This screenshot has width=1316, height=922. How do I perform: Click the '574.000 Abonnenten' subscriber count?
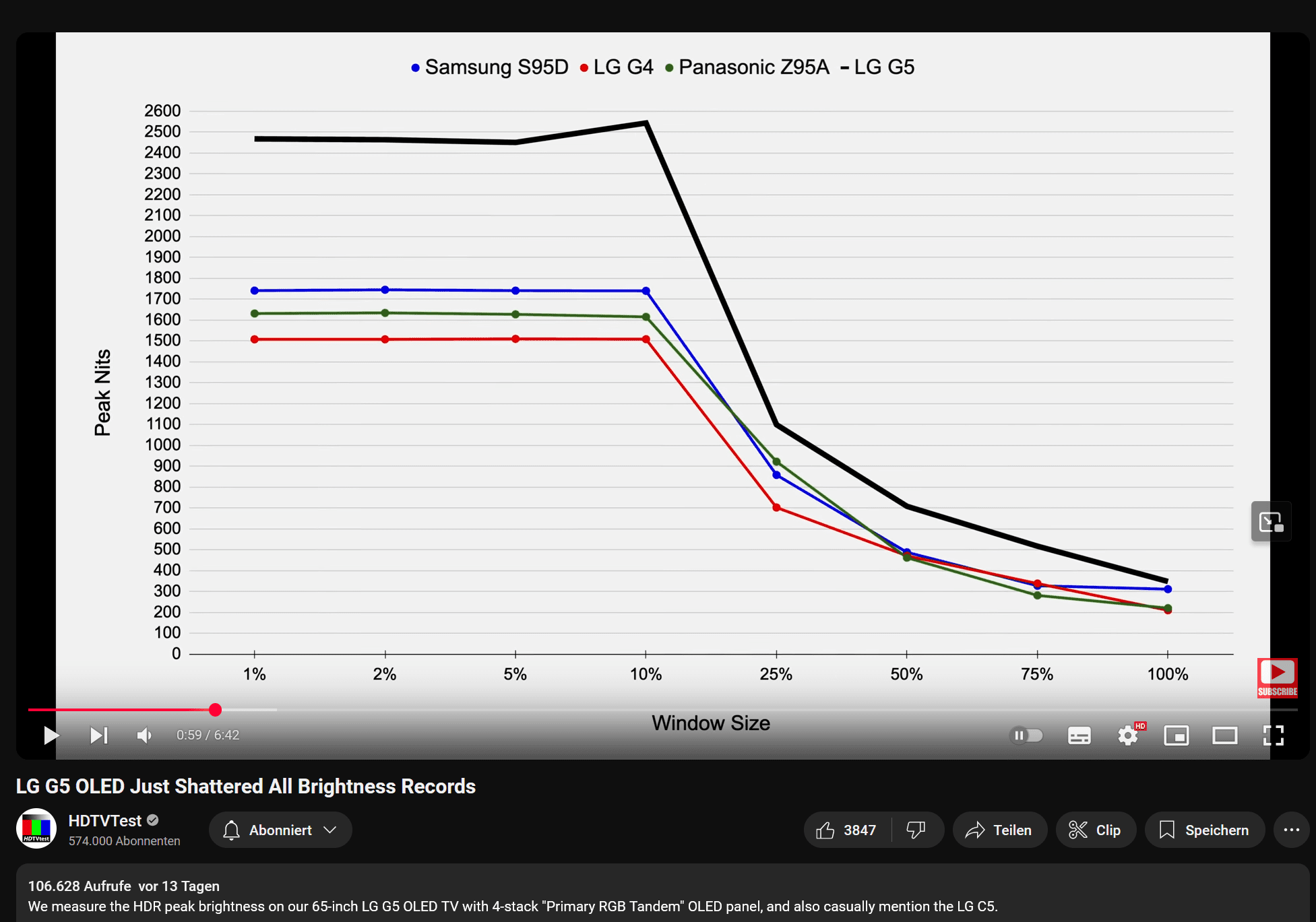tap(125, 841)
